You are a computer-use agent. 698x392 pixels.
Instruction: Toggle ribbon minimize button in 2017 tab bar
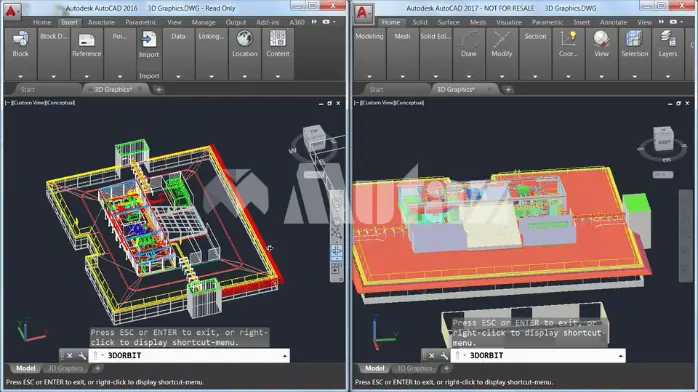coord(675,22)
